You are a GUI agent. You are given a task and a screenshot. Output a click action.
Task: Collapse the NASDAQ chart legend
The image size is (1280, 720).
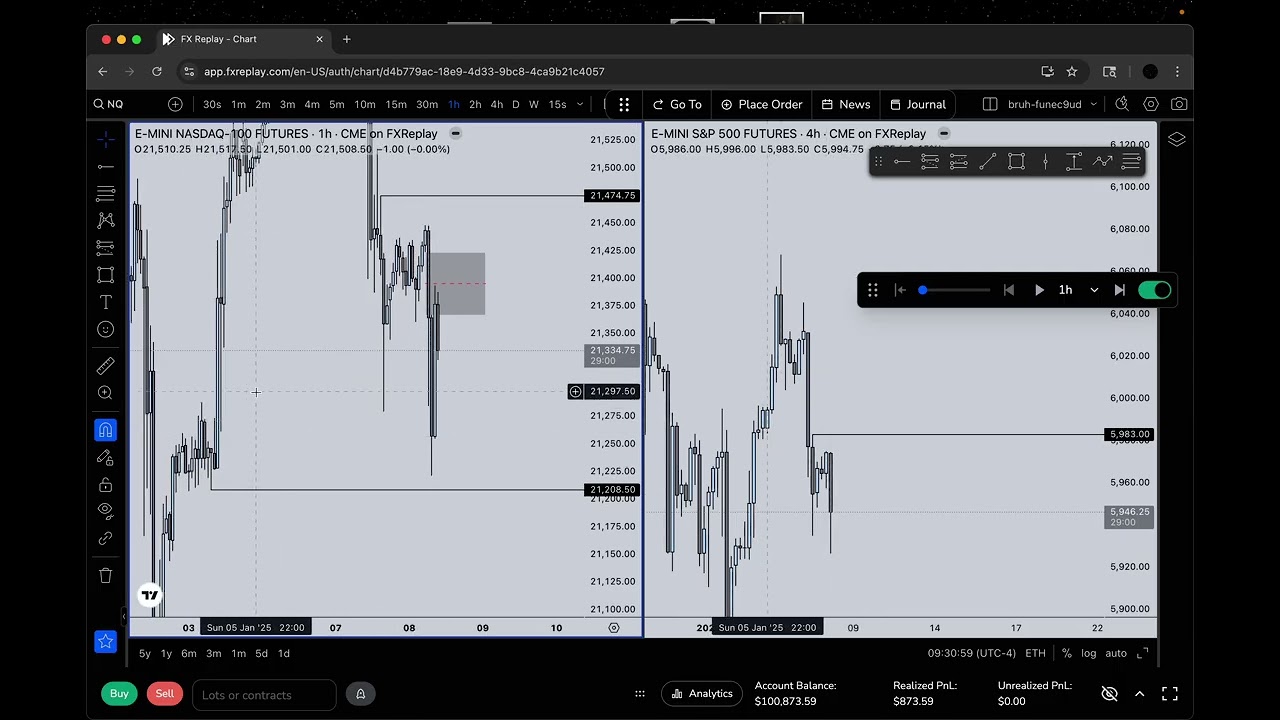point(455,133)
